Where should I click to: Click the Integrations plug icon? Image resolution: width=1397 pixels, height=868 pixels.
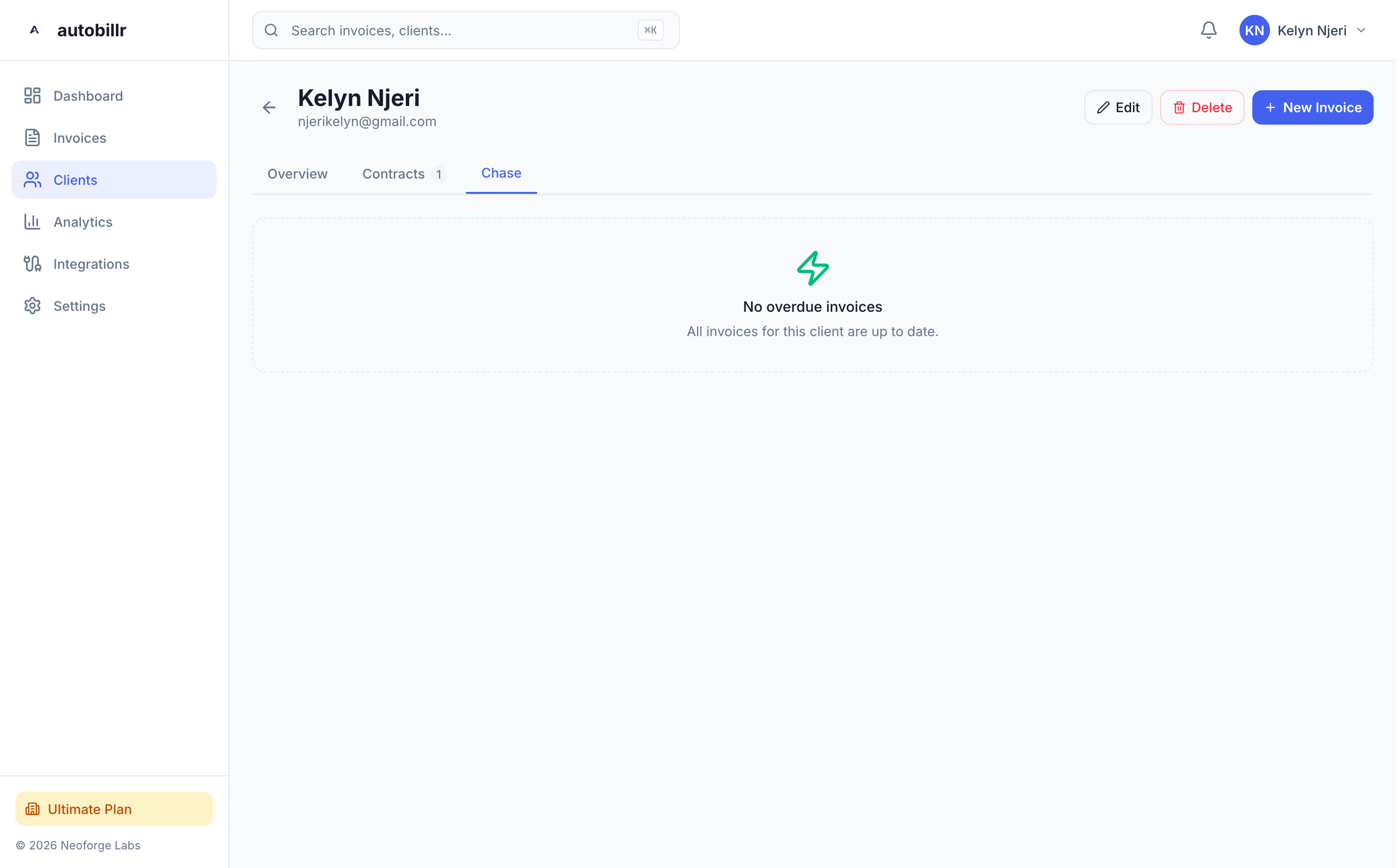tap(32, 264)
